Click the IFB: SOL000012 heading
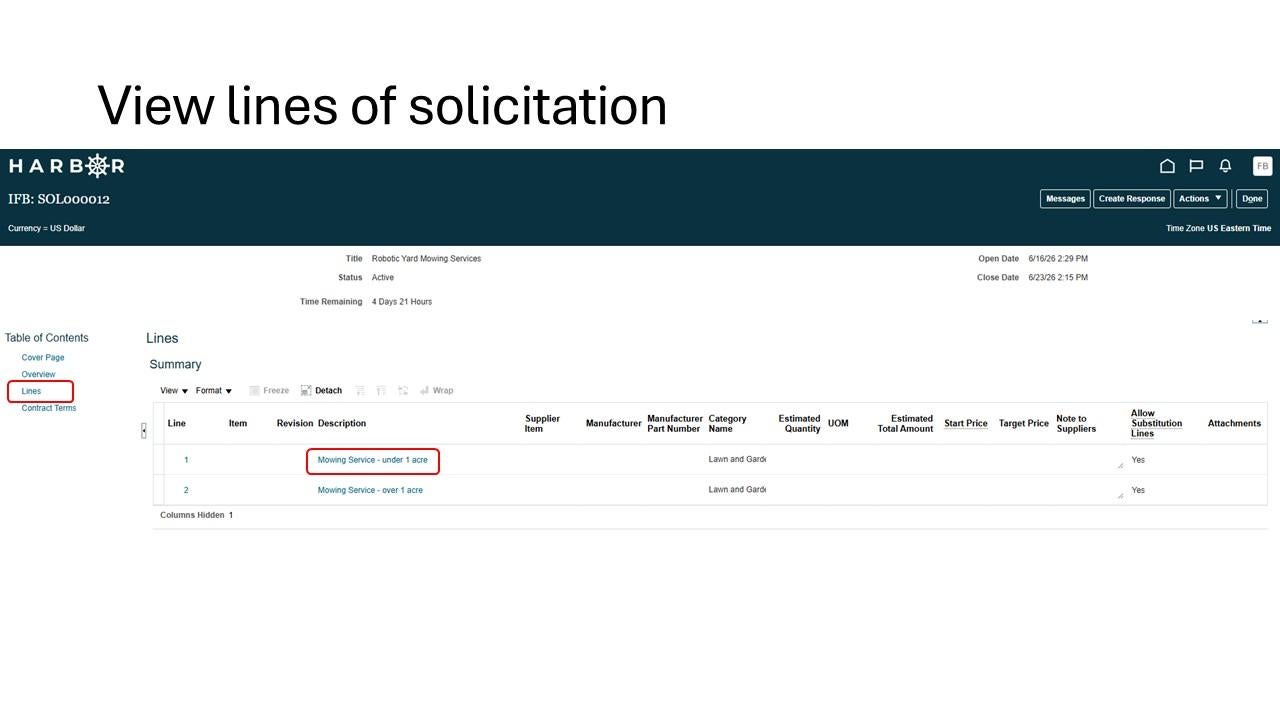This screenshot has height=720, width=1280. click(59, 199)
